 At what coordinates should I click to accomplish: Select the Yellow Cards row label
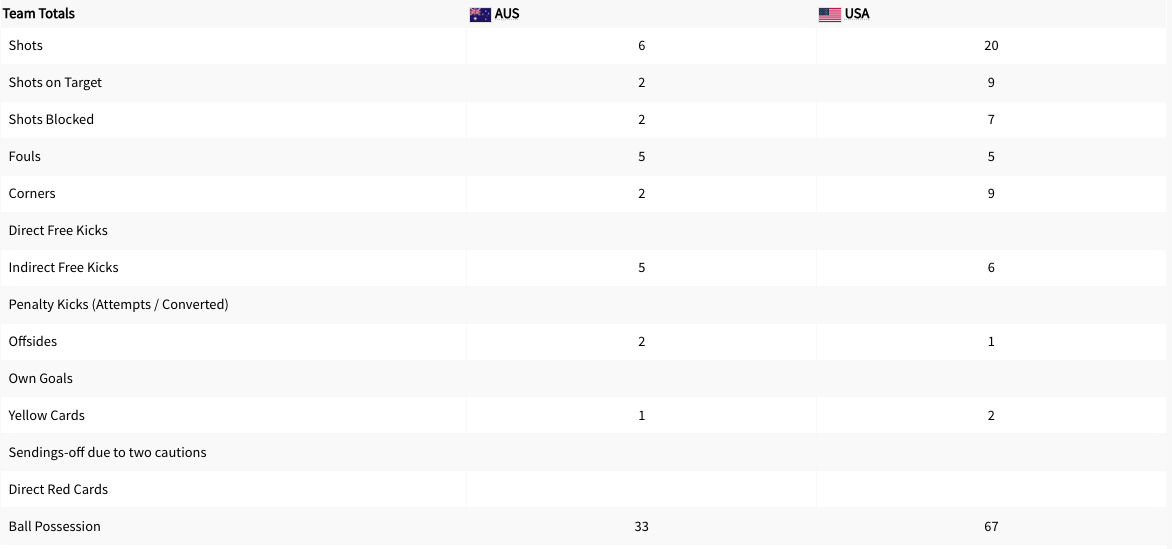click(47, 416)
